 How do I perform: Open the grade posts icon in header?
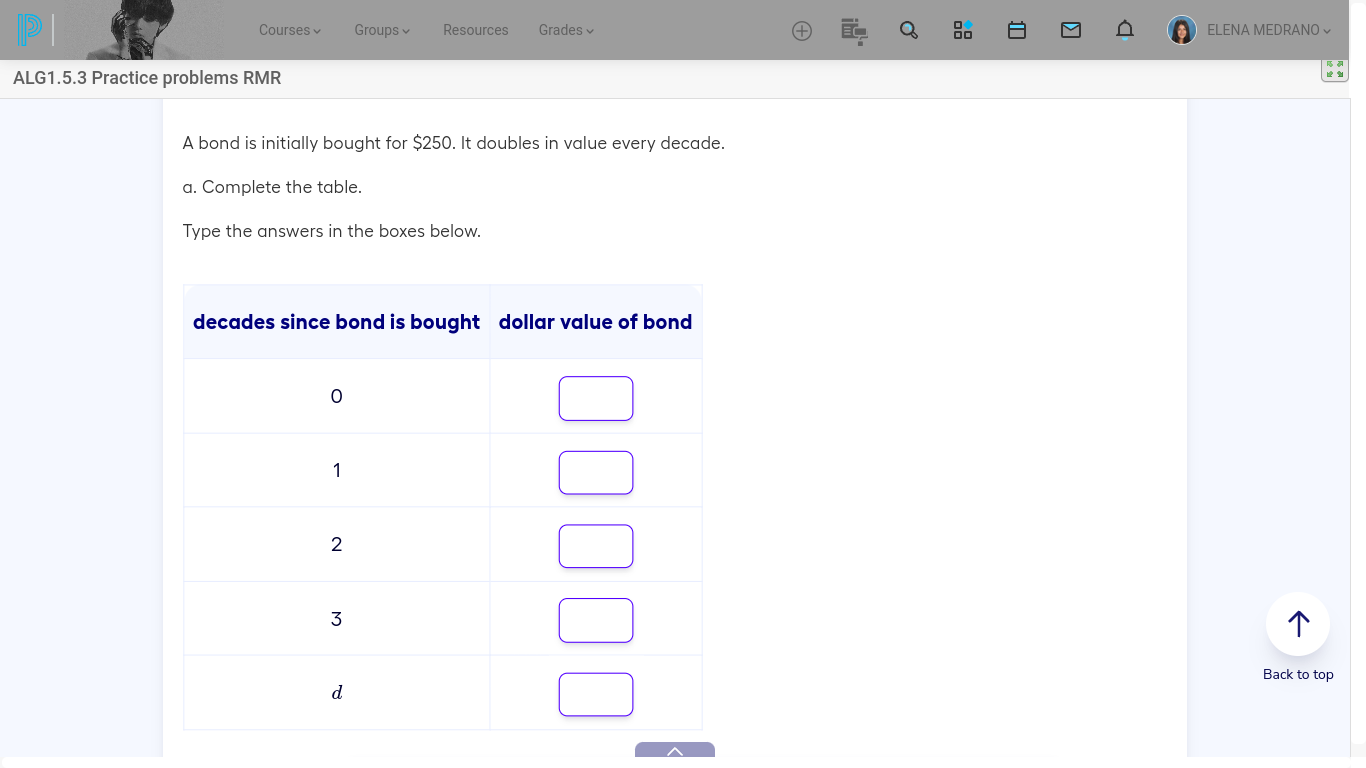(x=854, y=30)
